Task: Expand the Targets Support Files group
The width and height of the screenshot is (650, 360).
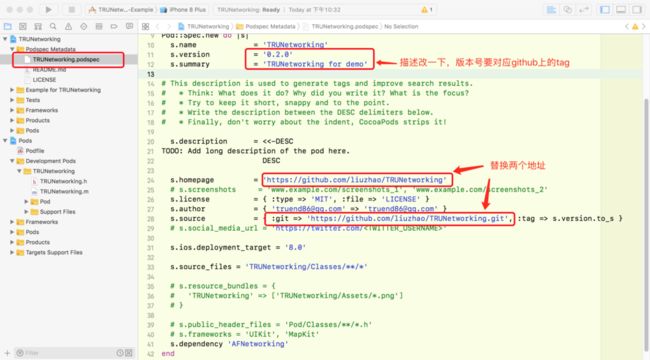Action: 12,253
